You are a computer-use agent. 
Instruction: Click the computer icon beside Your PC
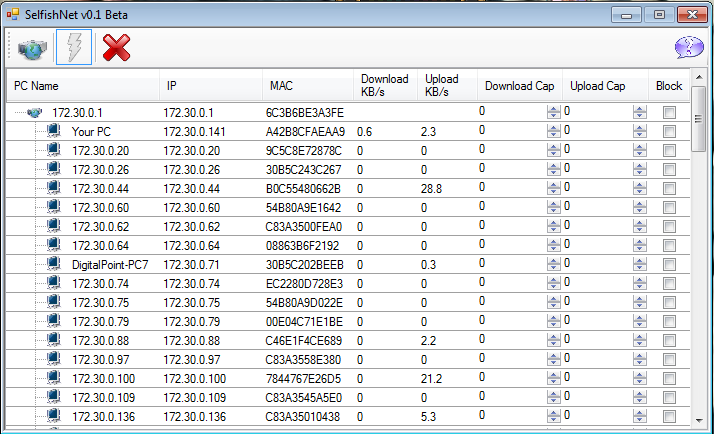[54, 131]
